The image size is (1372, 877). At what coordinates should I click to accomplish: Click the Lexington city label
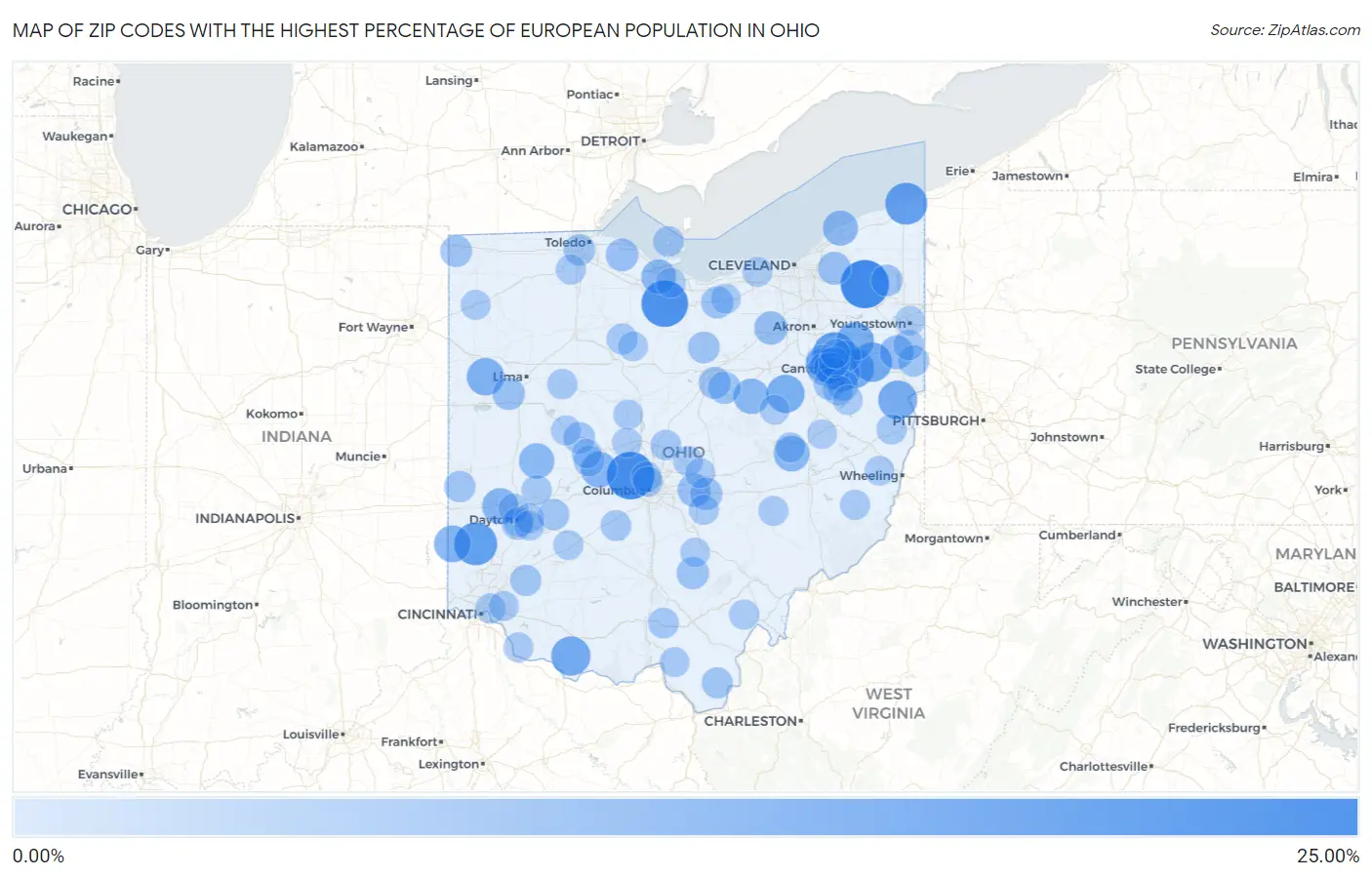point(448,764)
